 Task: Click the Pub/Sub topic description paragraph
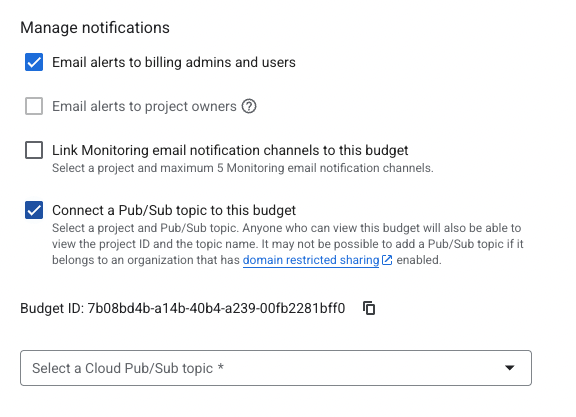[x=288, y=244]
